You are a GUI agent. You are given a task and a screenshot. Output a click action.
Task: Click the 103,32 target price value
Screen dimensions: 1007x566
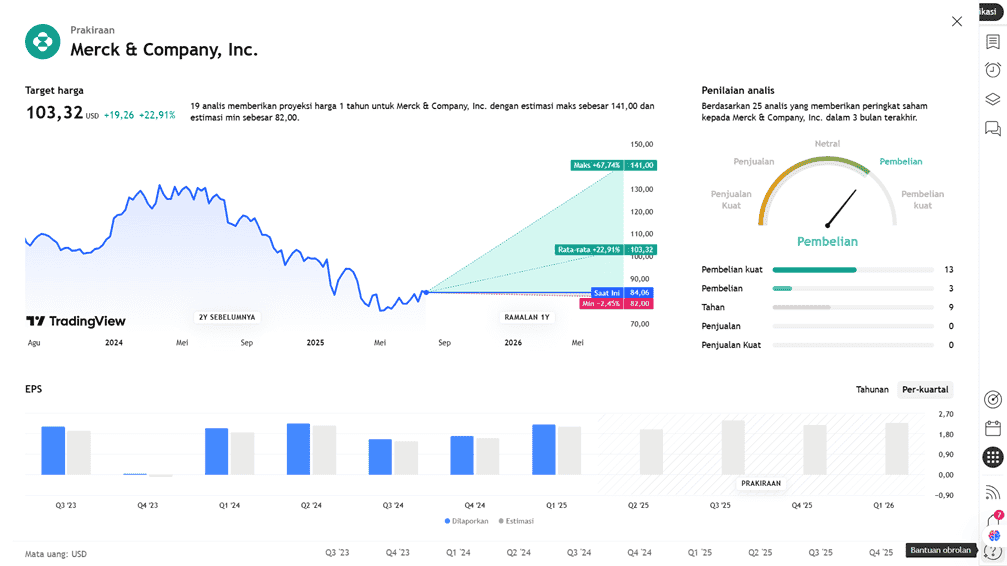55,113
